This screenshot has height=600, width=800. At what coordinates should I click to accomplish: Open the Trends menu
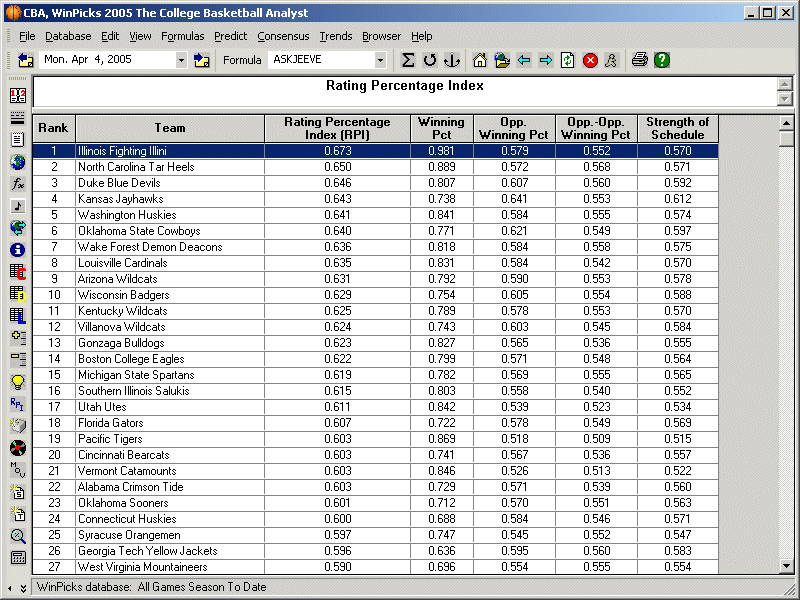pyautogui.click(x=336, y=36)
